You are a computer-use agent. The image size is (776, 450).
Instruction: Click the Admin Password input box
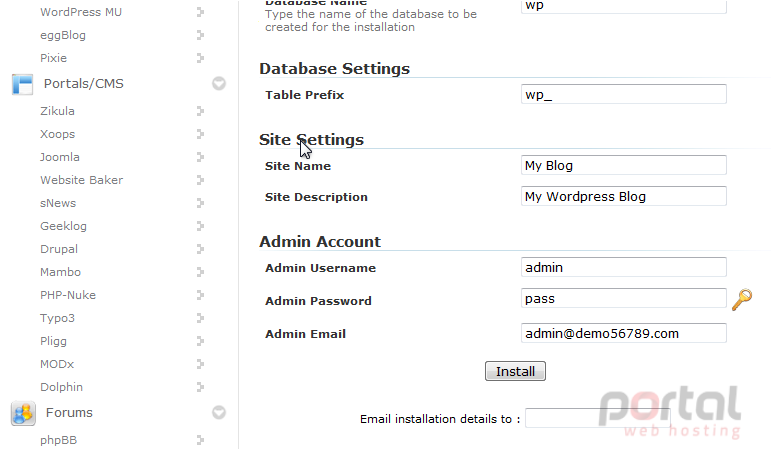point(624,298)
